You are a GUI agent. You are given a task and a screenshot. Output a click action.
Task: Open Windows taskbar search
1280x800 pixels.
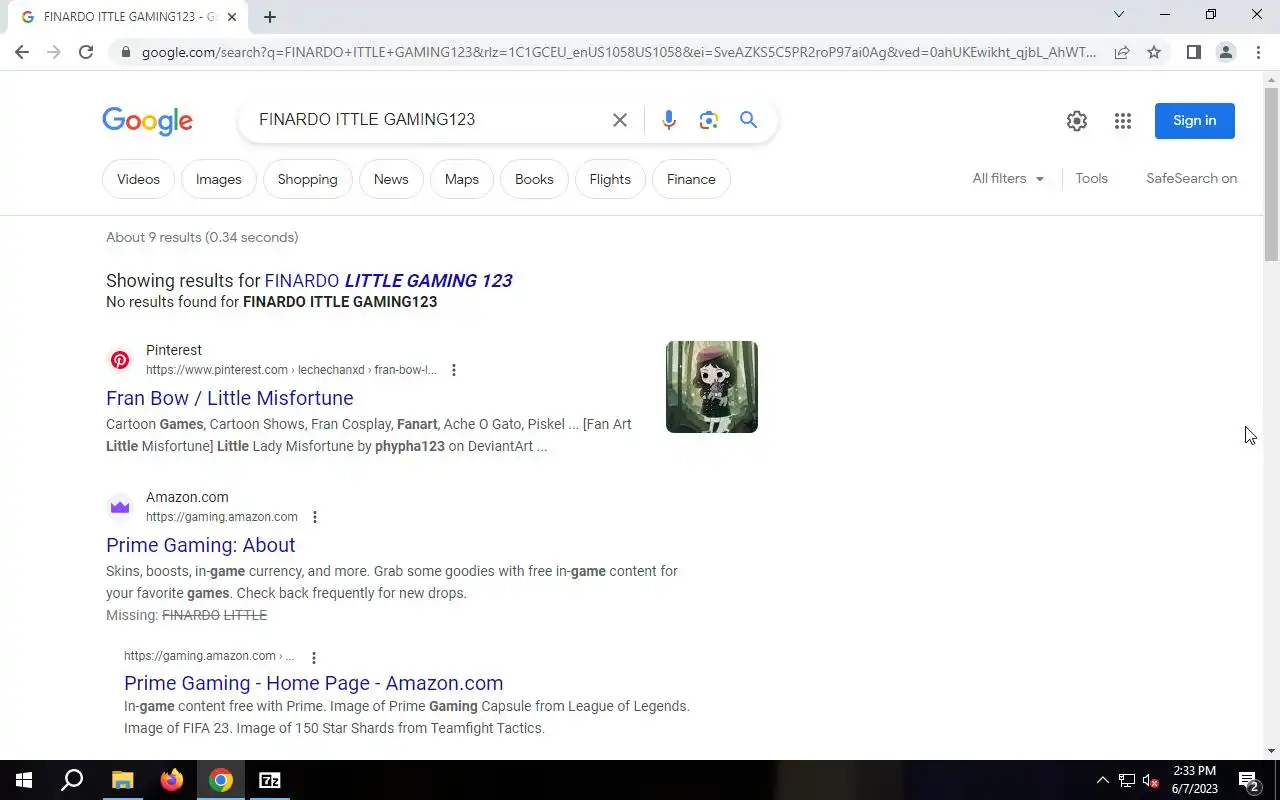tap(72, 780)
